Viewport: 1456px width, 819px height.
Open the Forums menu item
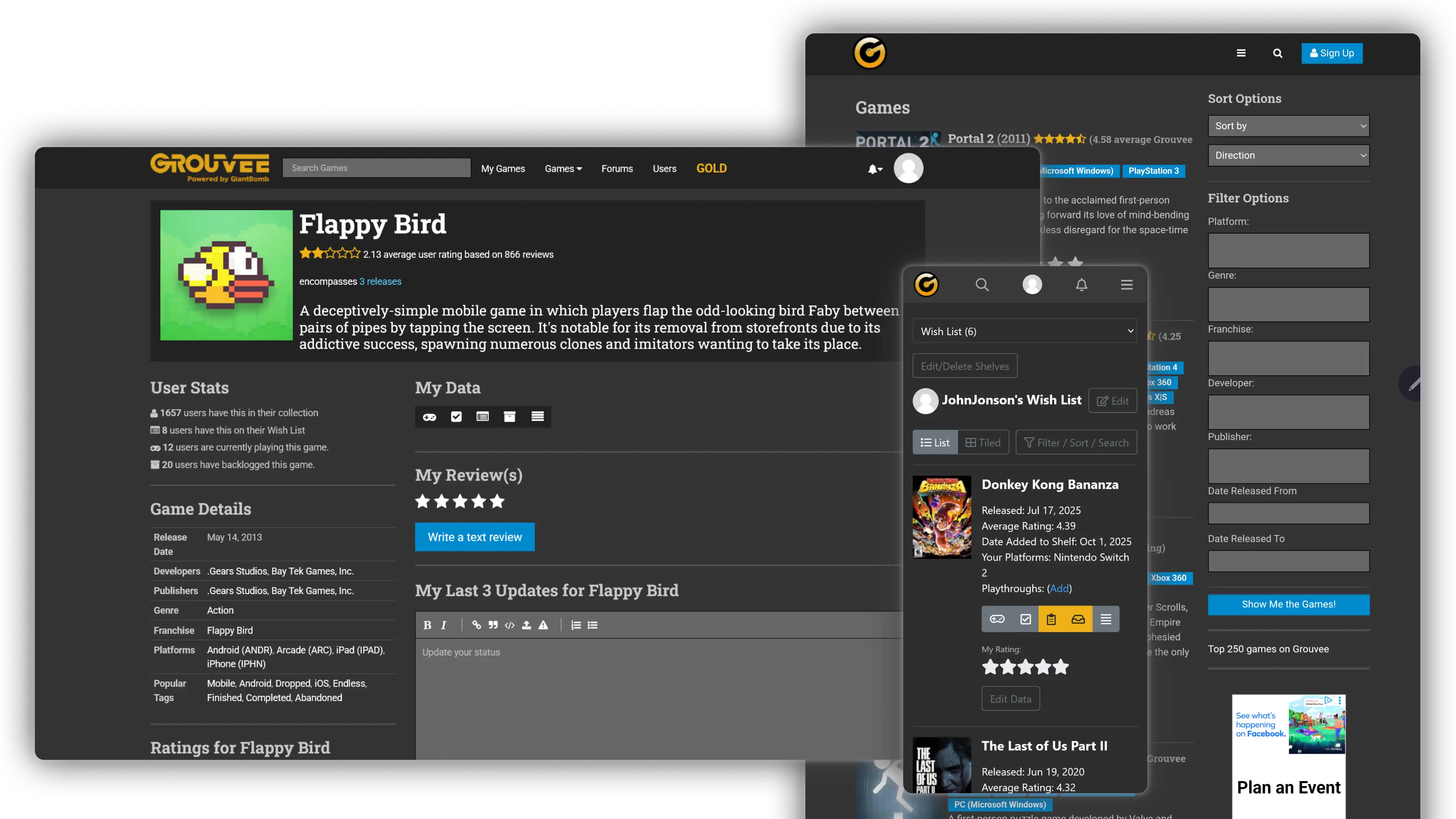click(x=617, y=168)
